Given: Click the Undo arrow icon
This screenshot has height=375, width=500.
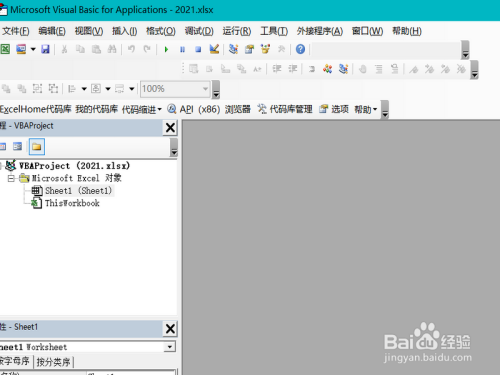Looking at the screenshot, I should point(131,49).
